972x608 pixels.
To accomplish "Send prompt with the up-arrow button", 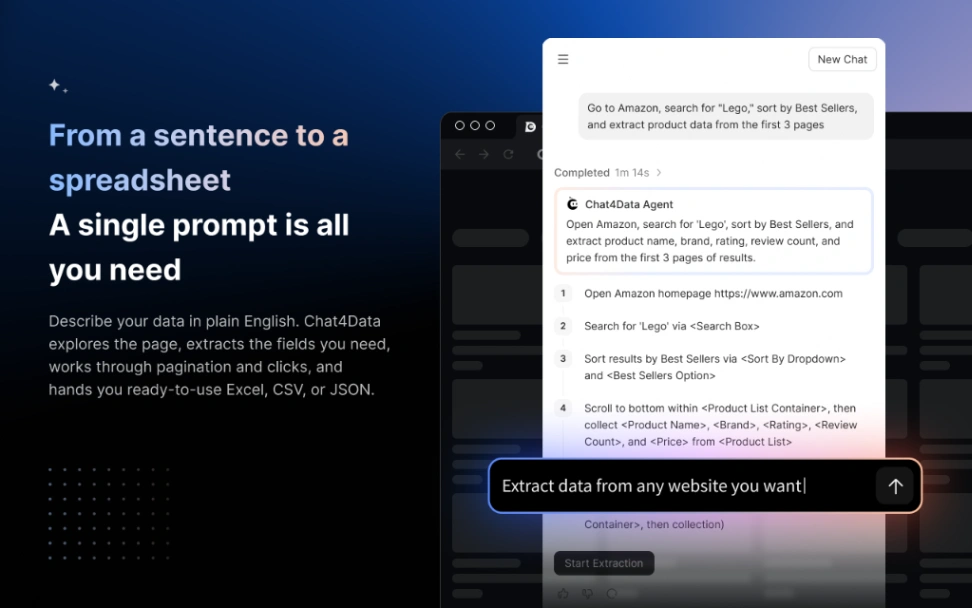I will 895,487.
